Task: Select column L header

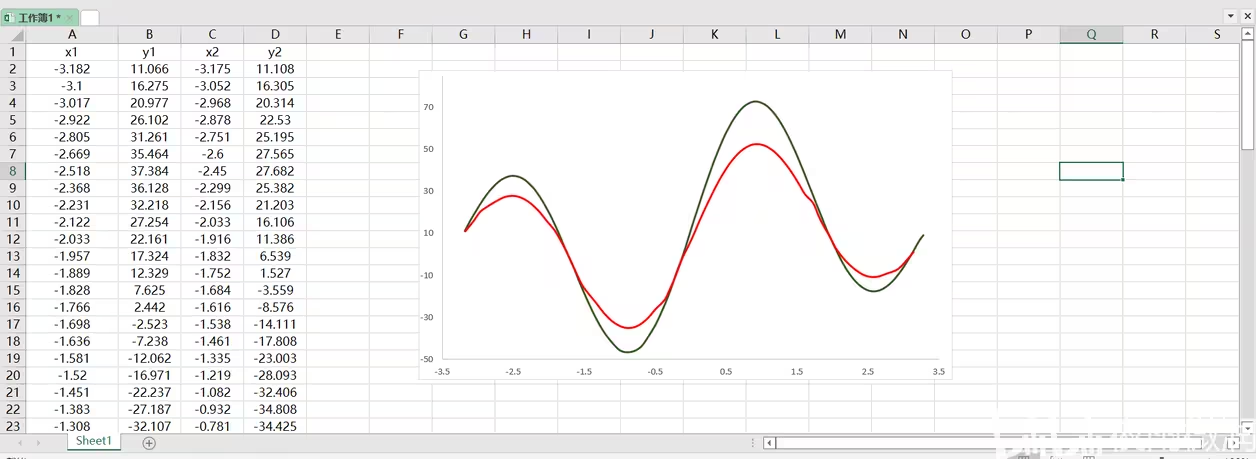Action: (x=777, y=34)
